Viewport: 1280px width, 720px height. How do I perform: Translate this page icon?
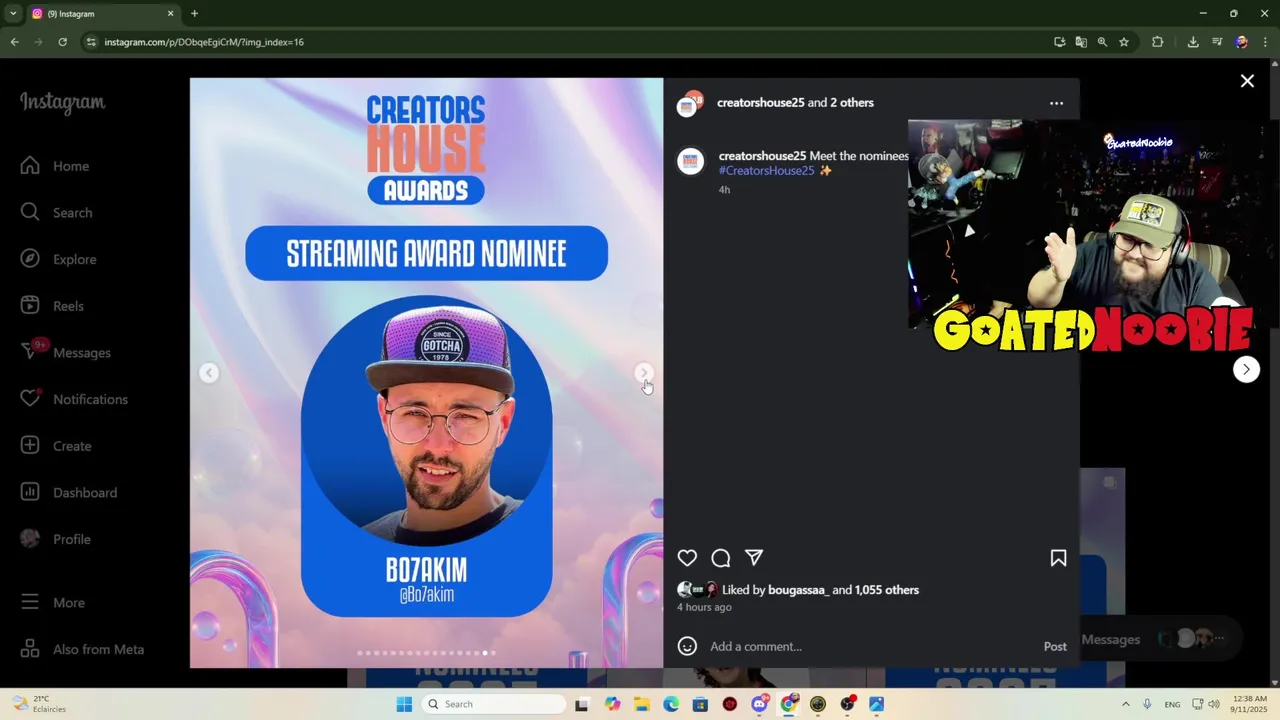(1081, 42)
